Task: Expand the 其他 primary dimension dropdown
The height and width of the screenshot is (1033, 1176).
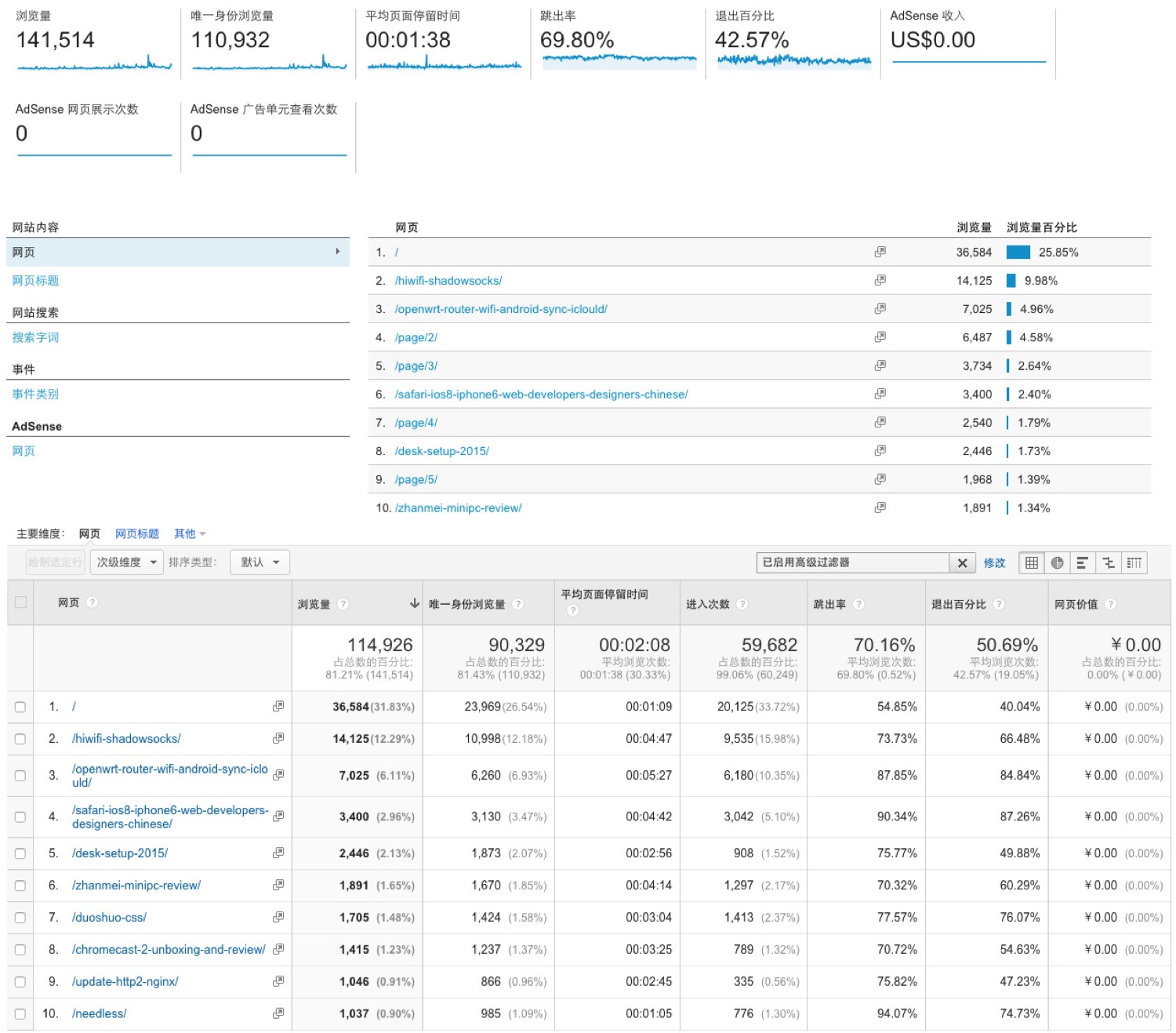Action: [x=190, y=534]
